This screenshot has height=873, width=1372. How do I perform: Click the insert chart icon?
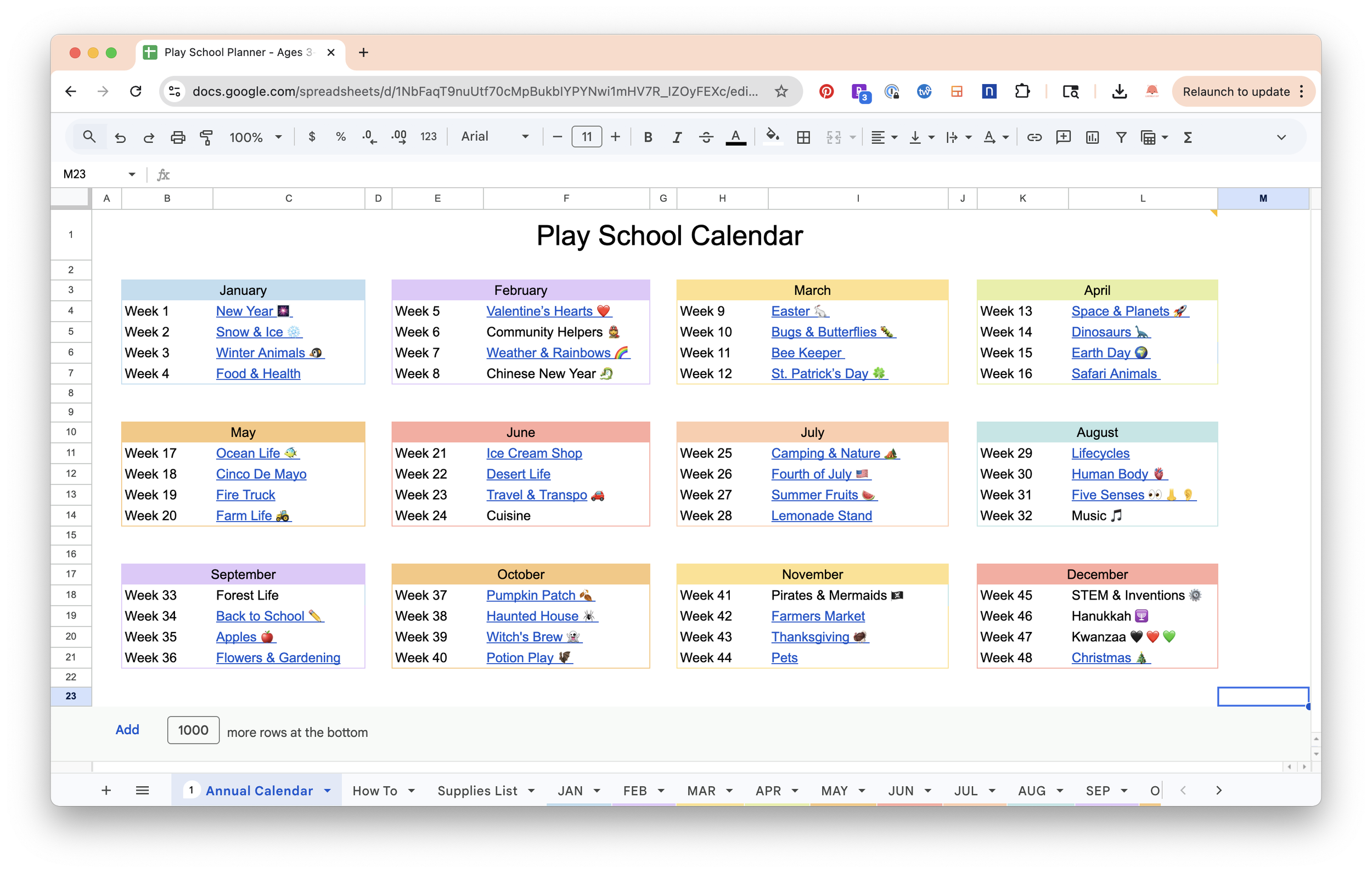pyautogui.click(x=1092, y=137)
